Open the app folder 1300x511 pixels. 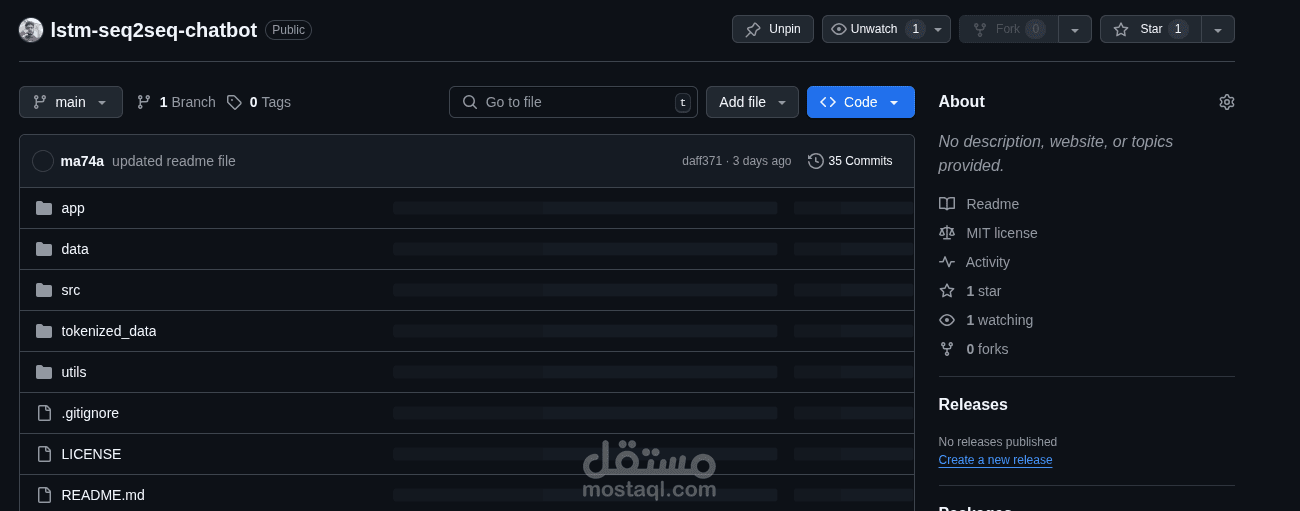(73, 208)
